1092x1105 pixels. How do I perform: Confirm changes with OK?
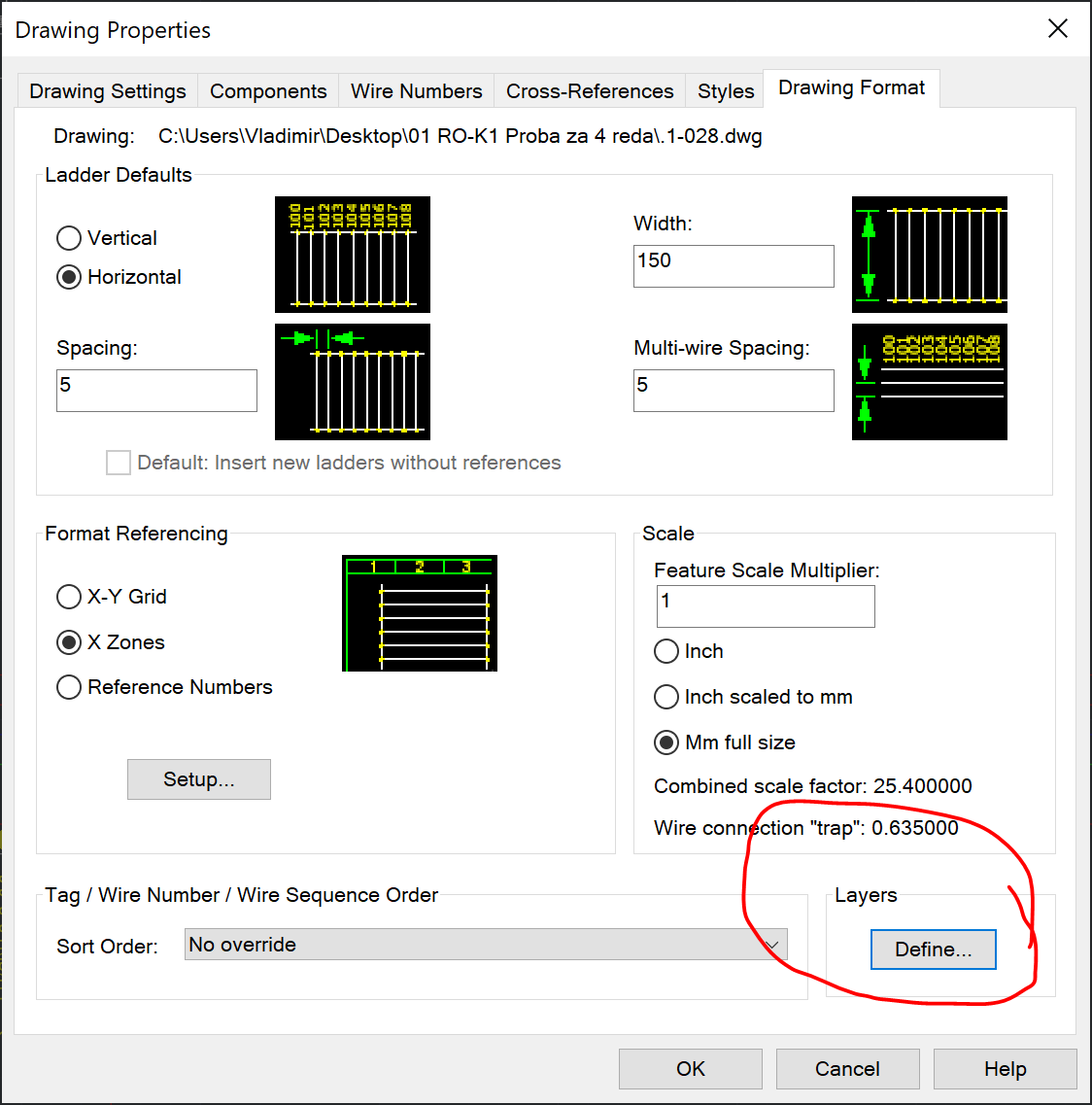click(690, 1068)
